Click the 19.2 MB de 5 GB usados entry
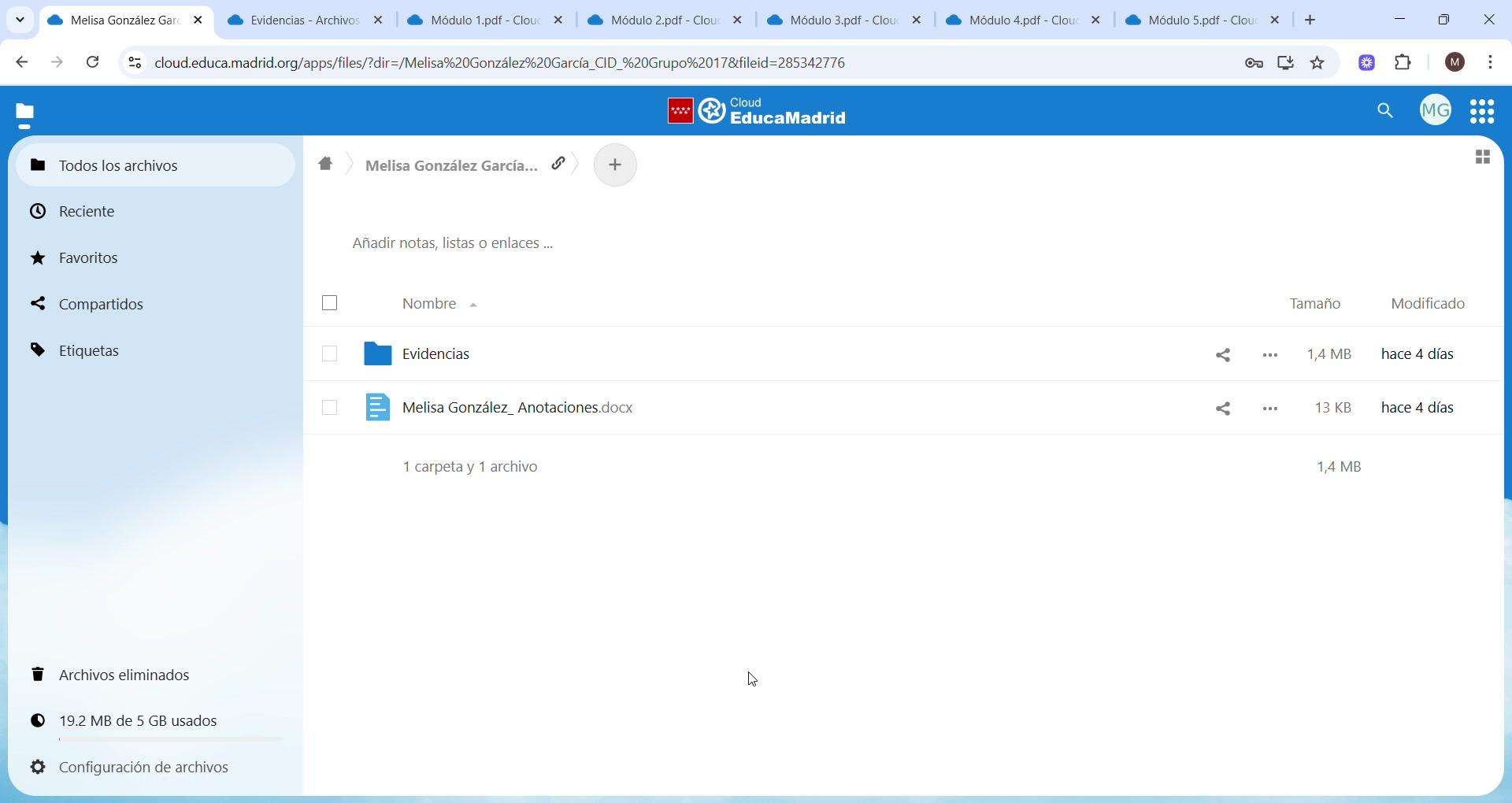Screen dimensions: 1512x803 coord(155,721)
